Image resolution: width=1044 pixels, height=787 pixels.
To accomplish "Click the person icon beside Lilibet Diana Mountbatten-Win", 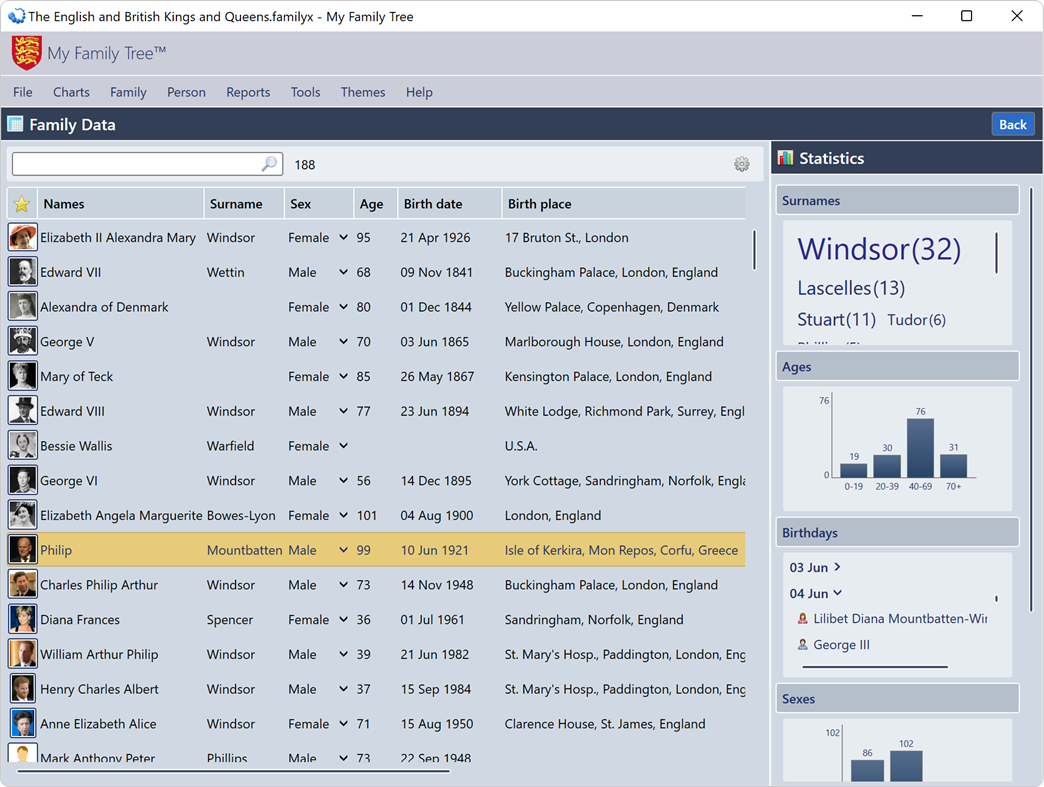I will [801, 617].
